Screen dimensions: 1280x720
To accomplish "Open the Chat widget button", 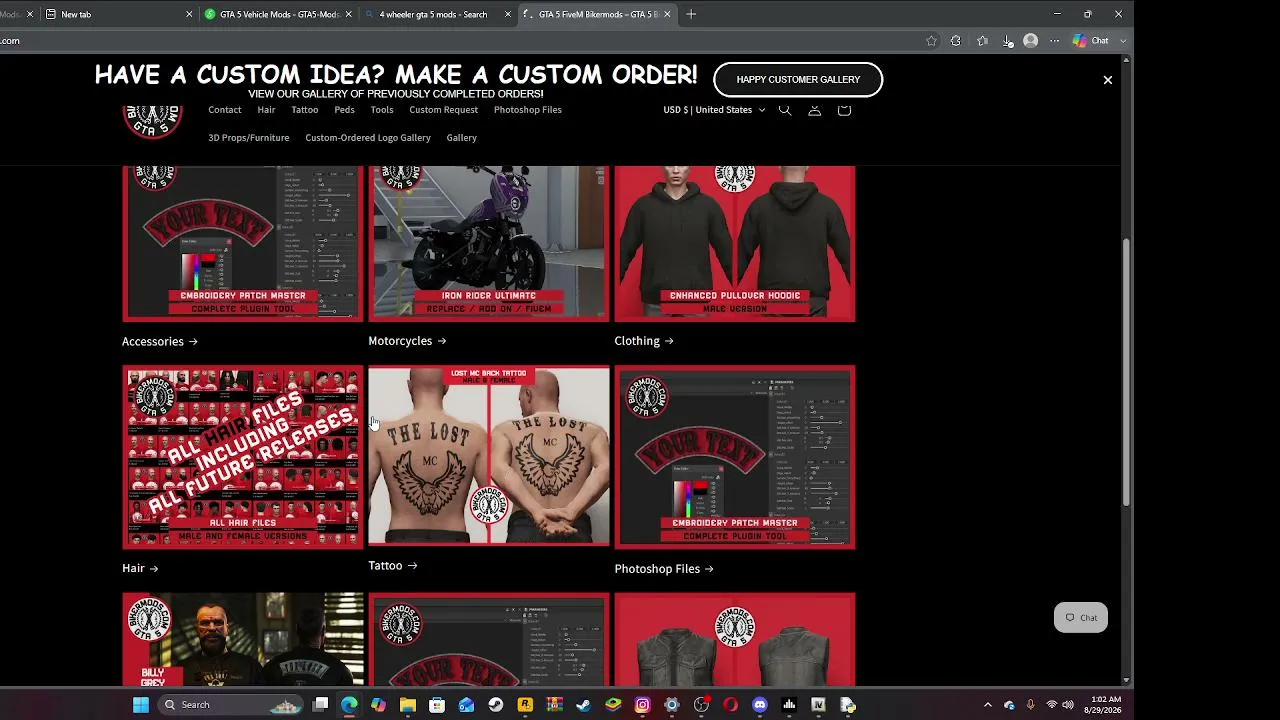I will coord(1081,618).
